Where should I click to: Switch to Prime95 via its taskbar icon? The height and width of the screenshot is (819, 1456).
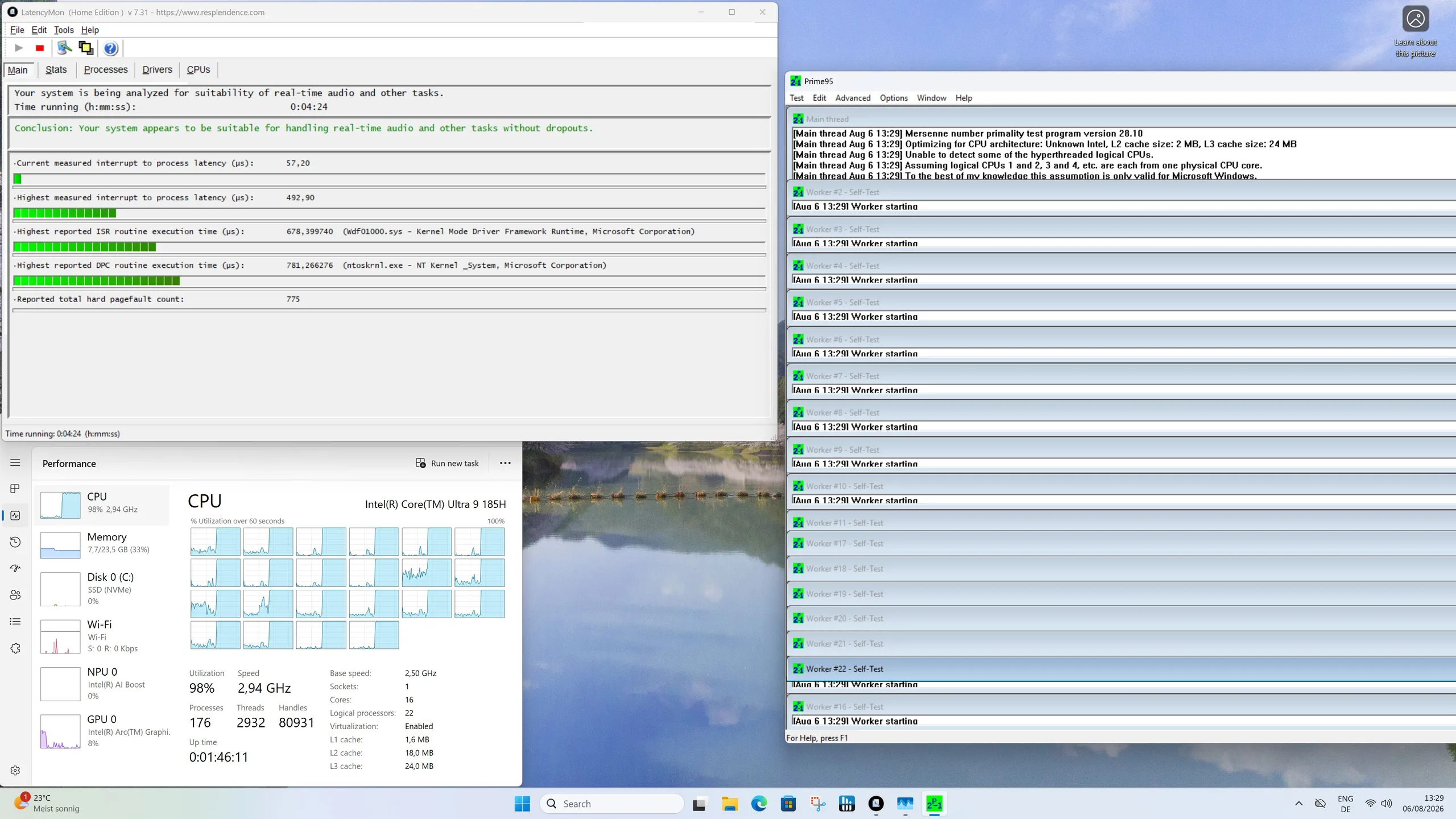(934, 804)
